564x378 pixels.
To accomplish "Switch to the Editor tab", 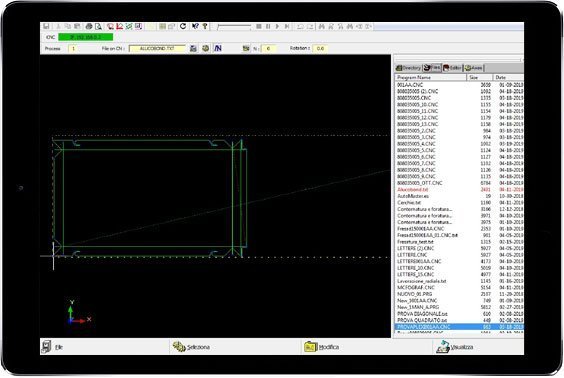I will click(x=452, y=68).
